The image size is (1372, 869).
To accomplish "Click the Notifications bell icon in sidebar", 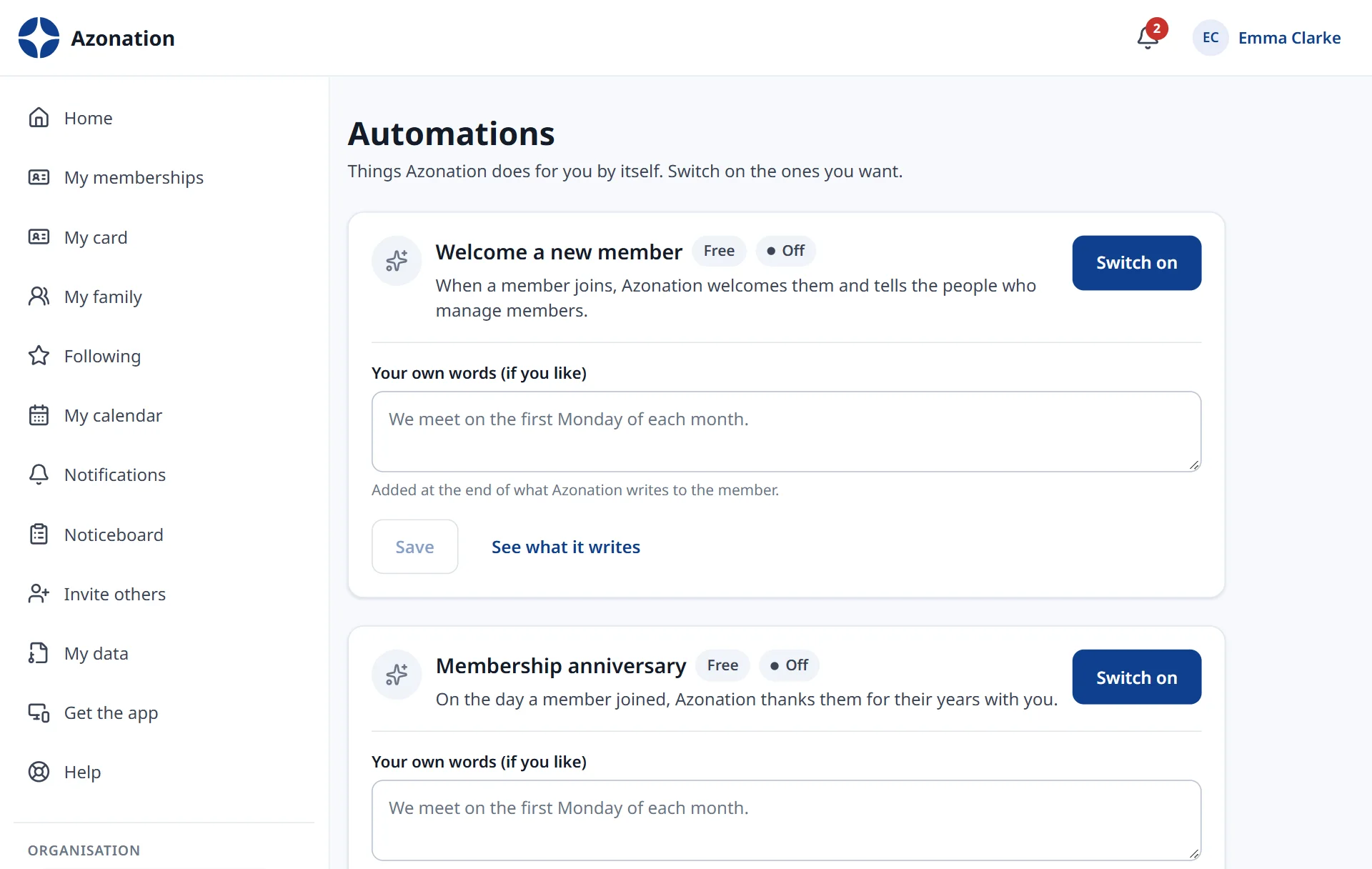I will click(x=39, y=475).
